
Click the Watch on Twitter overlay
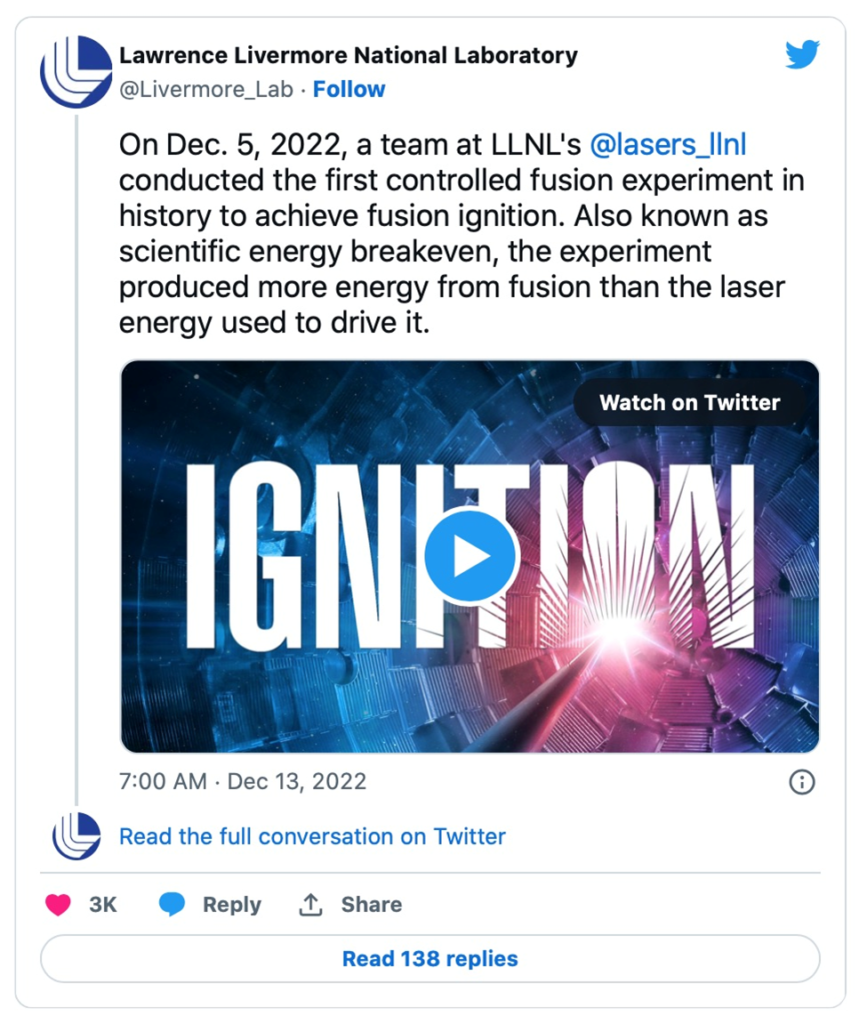(689, 403)
